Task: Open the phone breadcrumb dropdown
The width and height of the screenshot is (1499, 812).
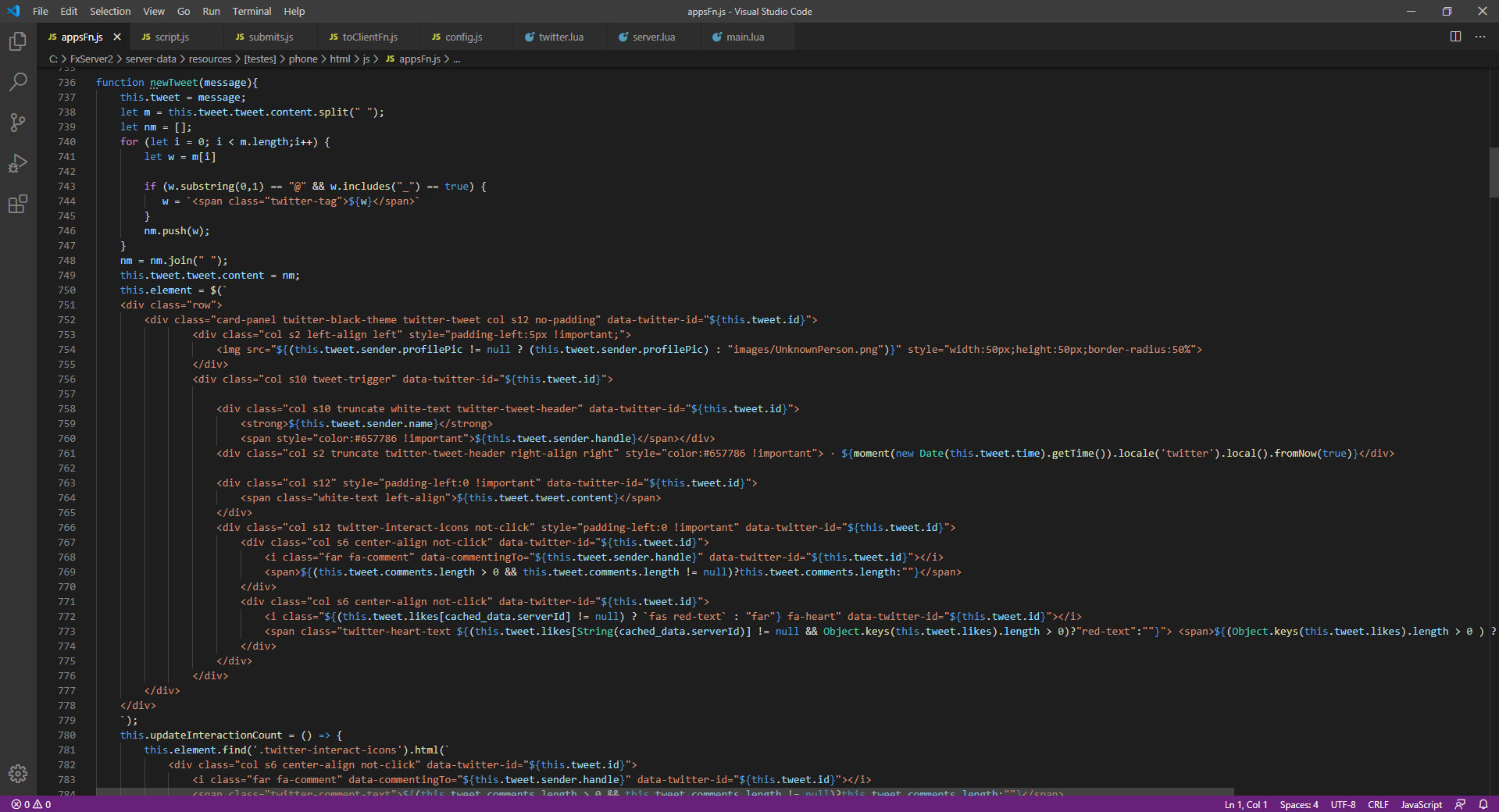Action: [x=303, y=59]
